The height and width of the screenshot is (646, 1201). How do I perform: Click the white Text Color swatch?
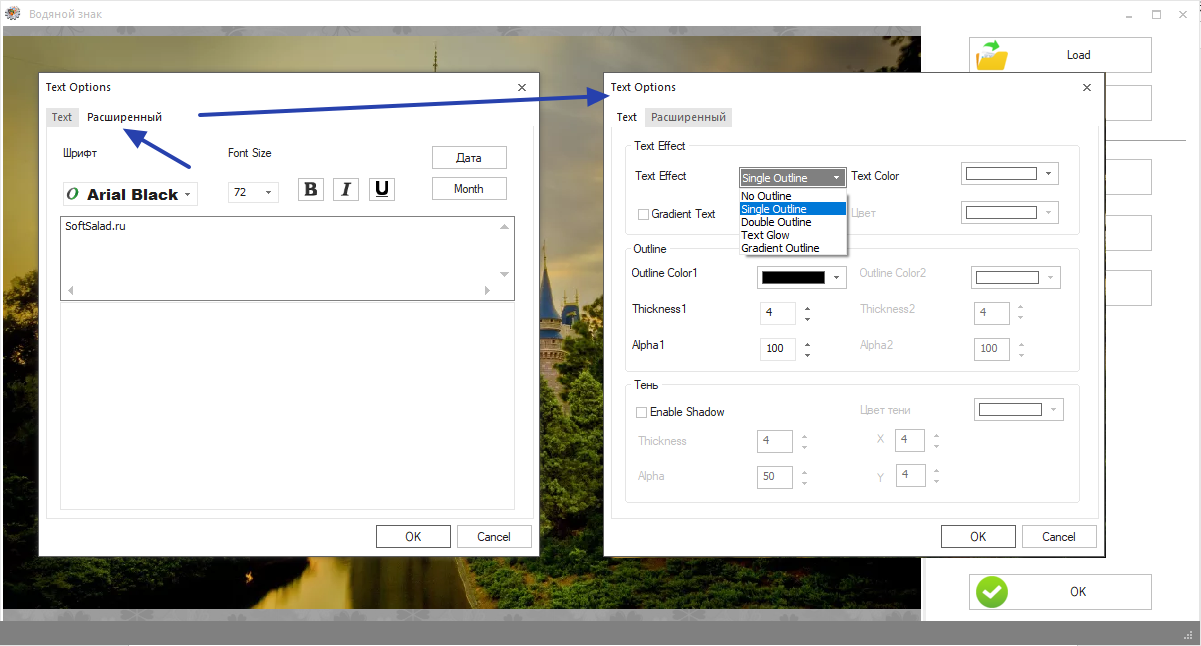(x=1001, y=174)
